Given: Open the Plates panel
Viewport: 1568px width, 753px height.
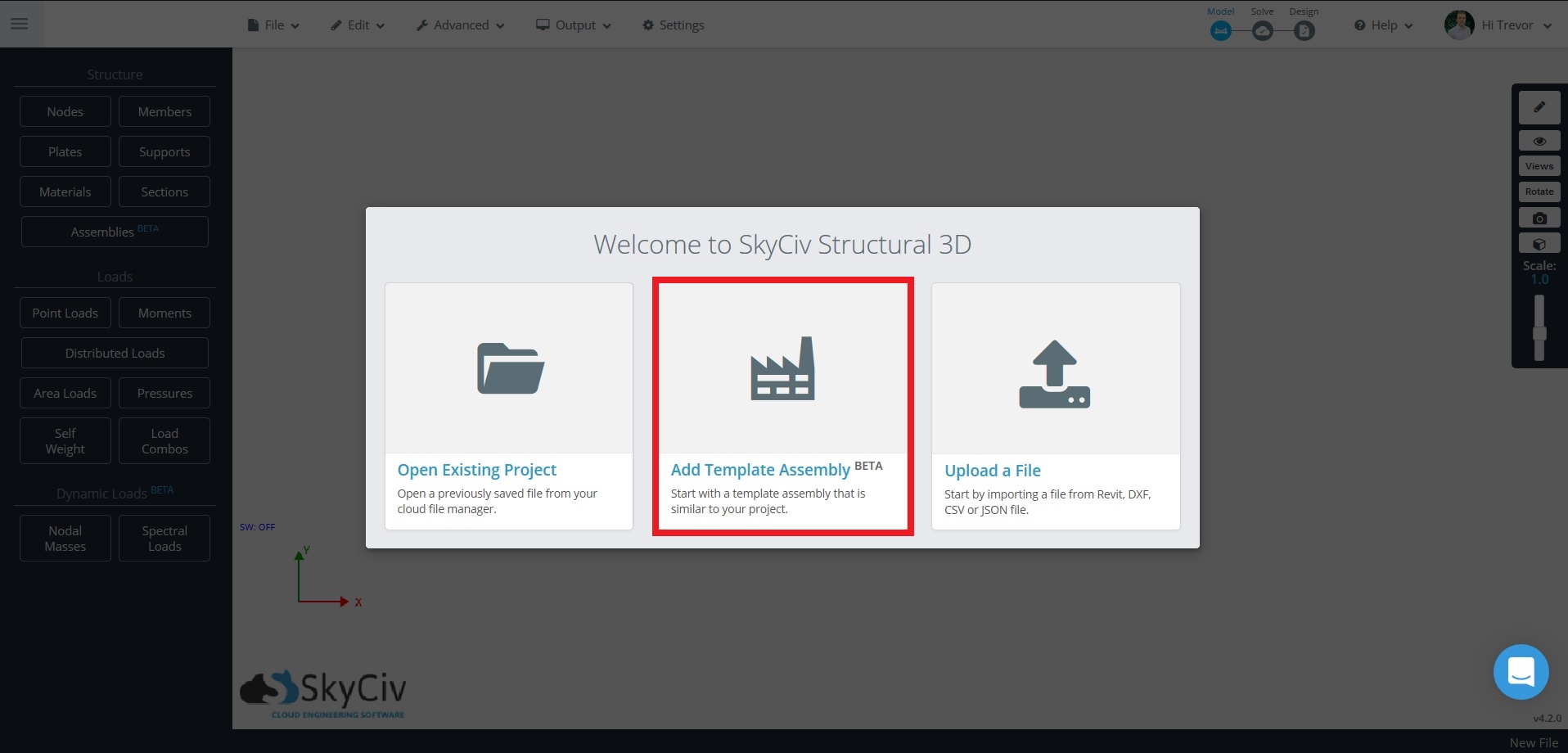Looking at the screenshot, I should pyautogui.click(x=65, y=151).
